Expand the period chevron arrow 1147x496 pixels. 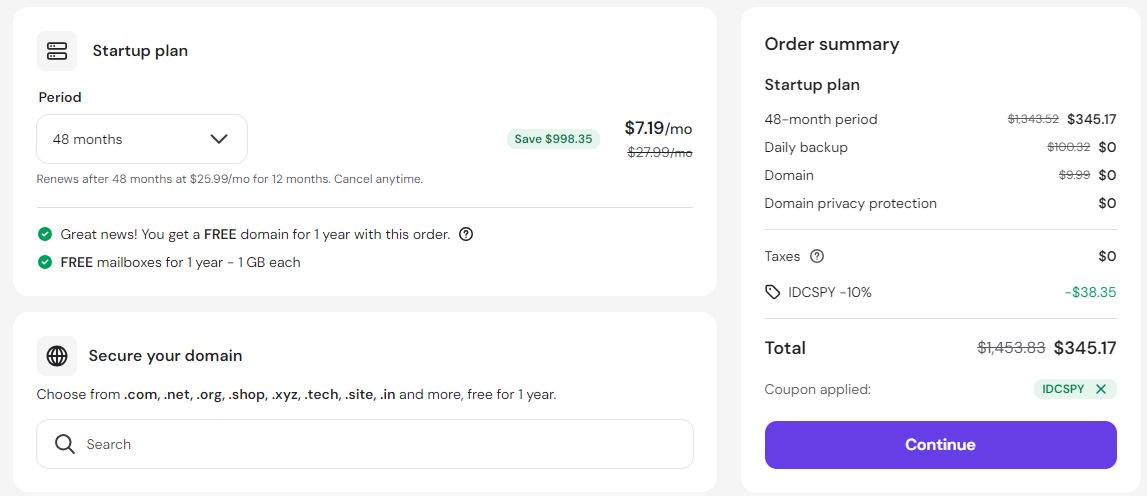[x=219, y=139]
